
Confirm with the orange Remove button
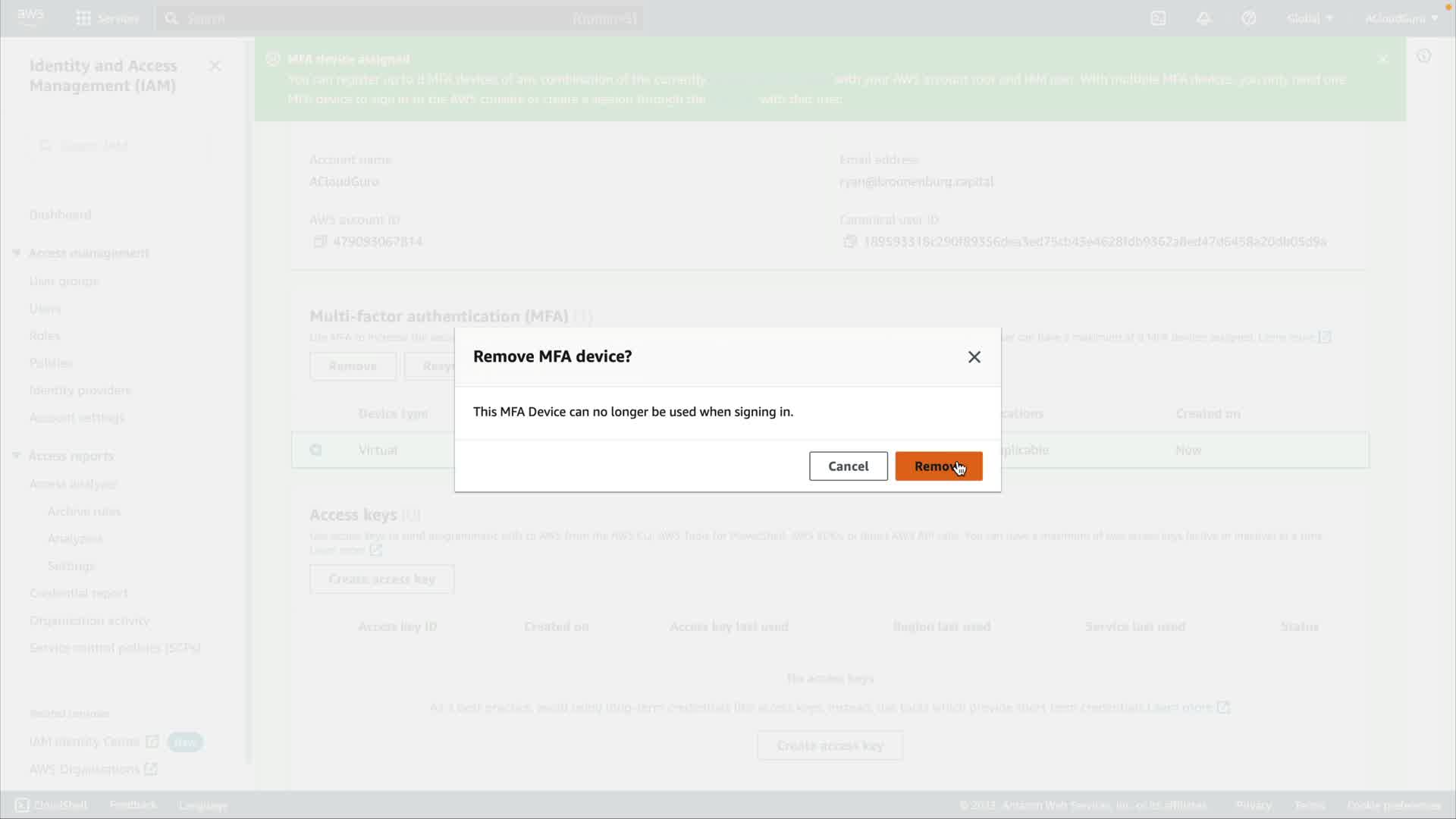point(938,466)
